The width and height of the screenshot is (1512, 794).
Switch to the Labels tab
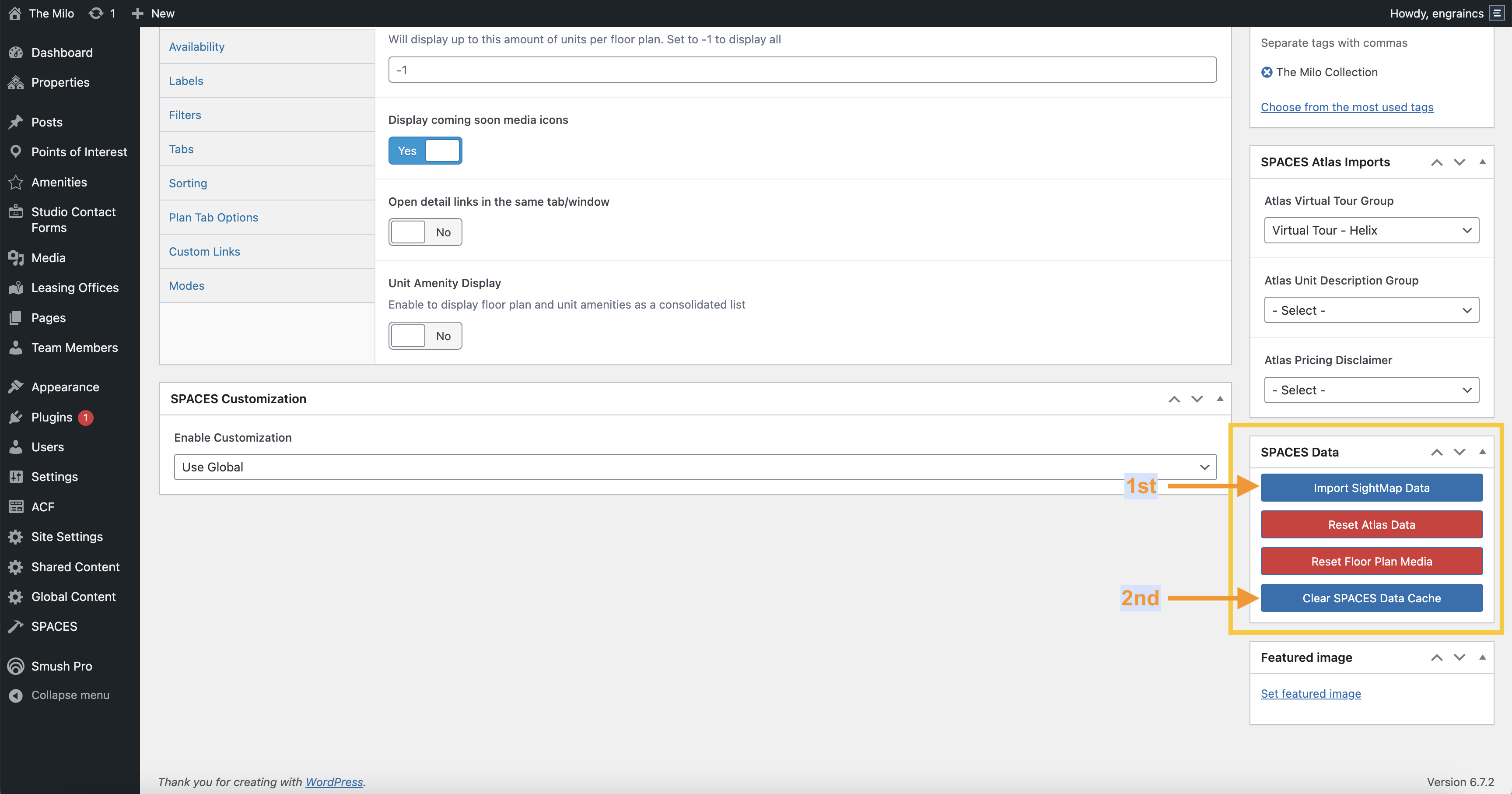click(267, 81)
